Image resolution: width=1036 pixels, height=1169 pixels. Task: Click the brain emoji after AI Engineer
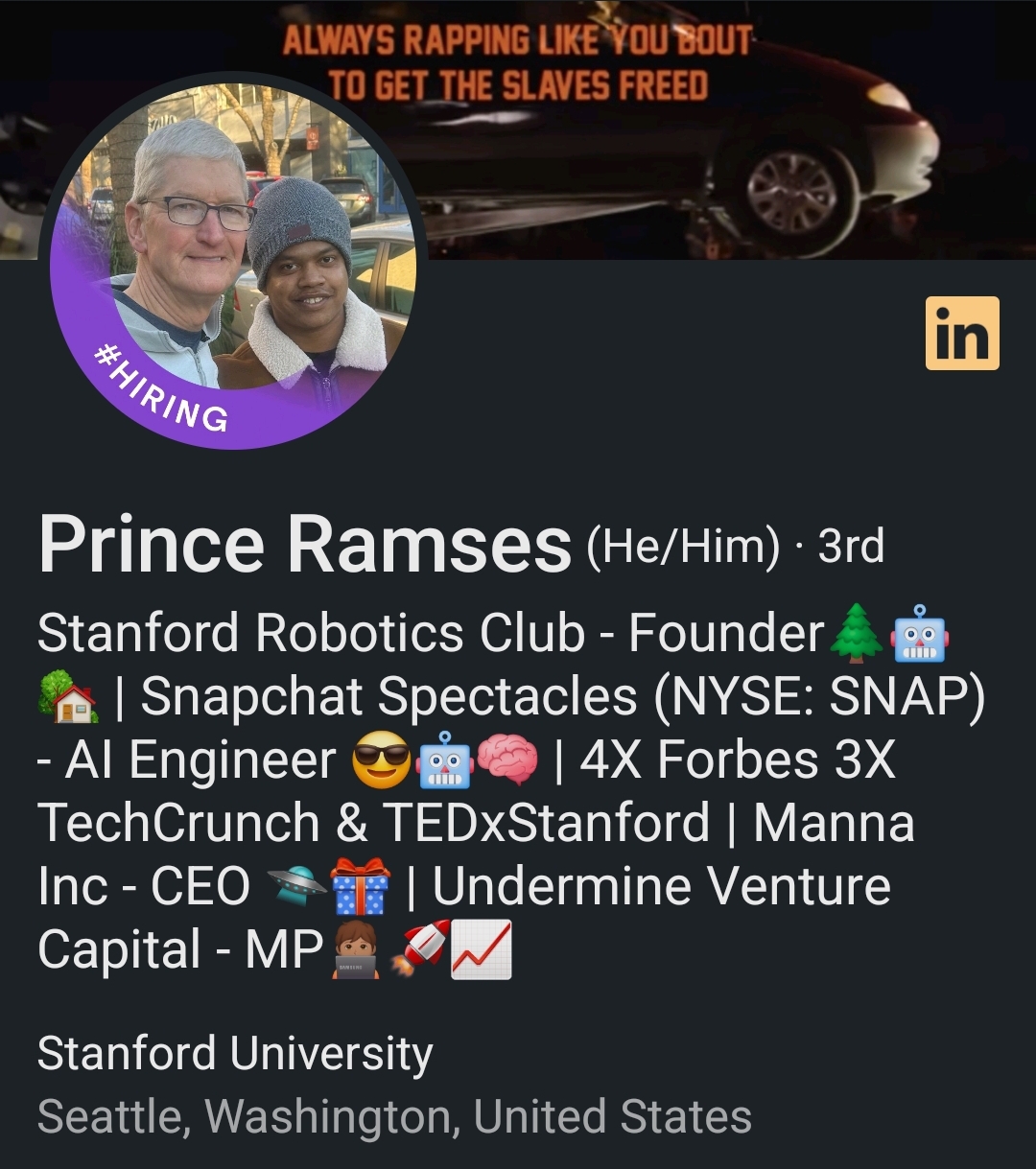point(507,761)
